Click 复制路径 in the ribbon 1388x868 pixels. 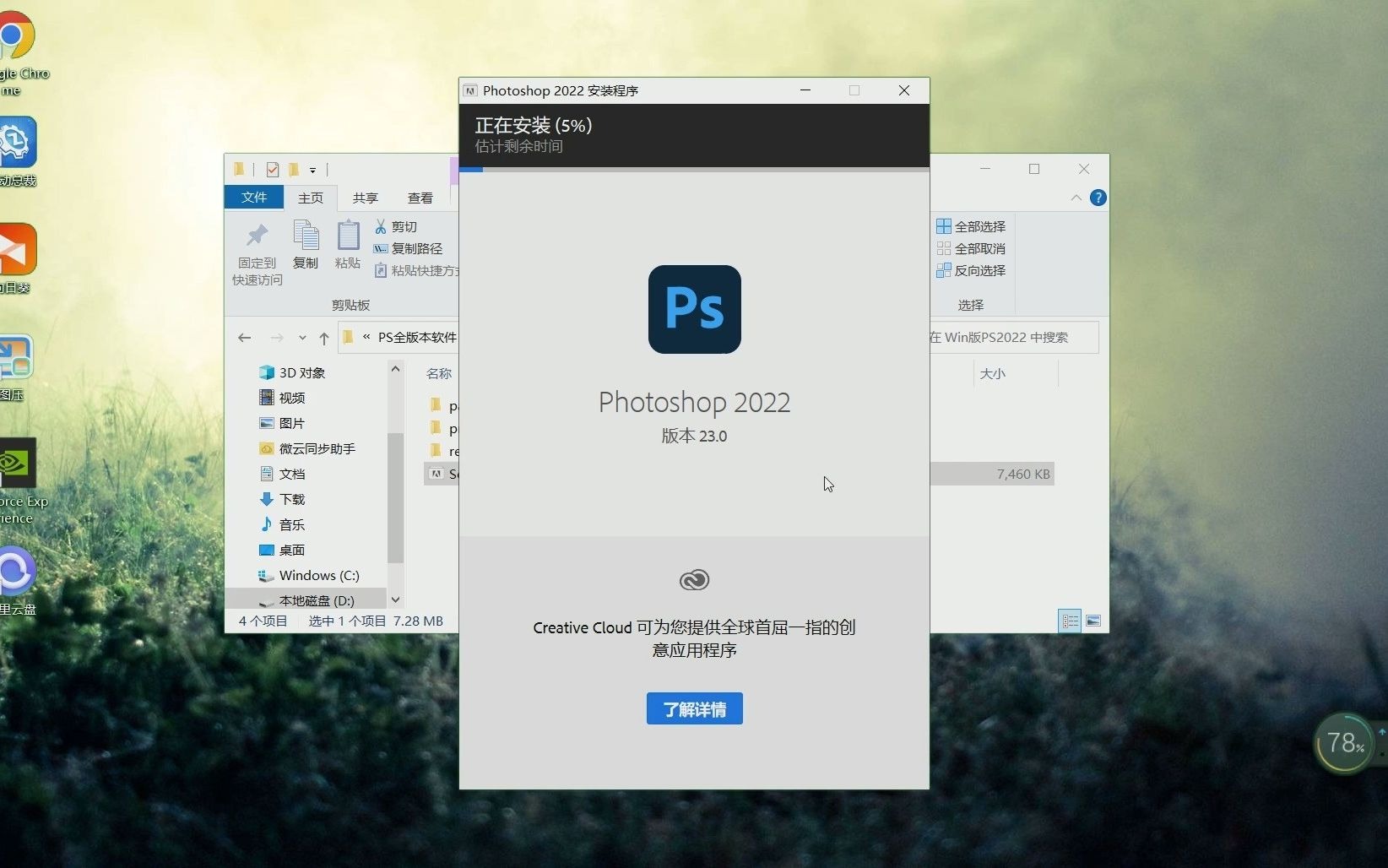tap(408, 248)
